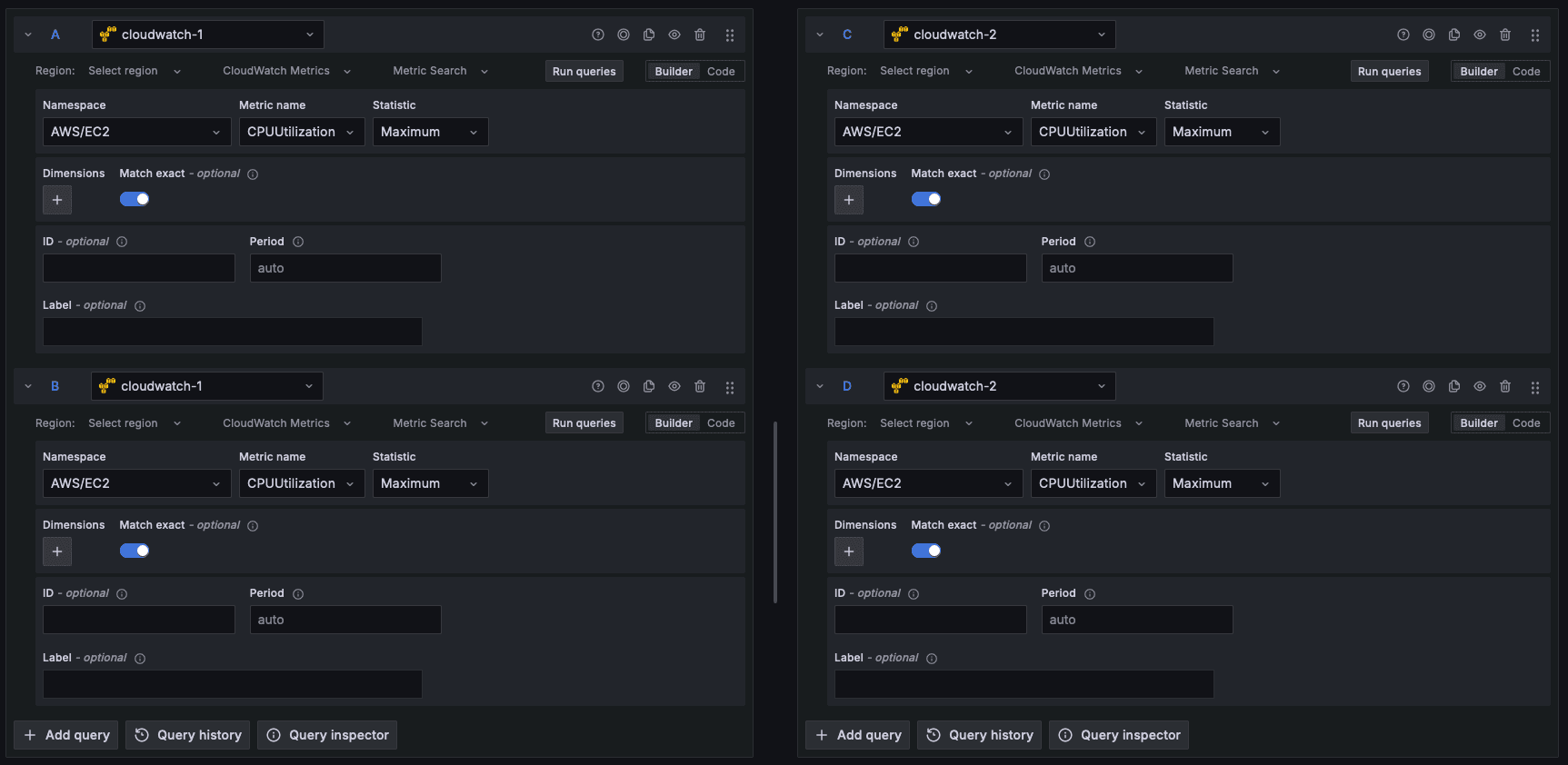
Task: Run queries for query D
Action: coord(1390,423)
